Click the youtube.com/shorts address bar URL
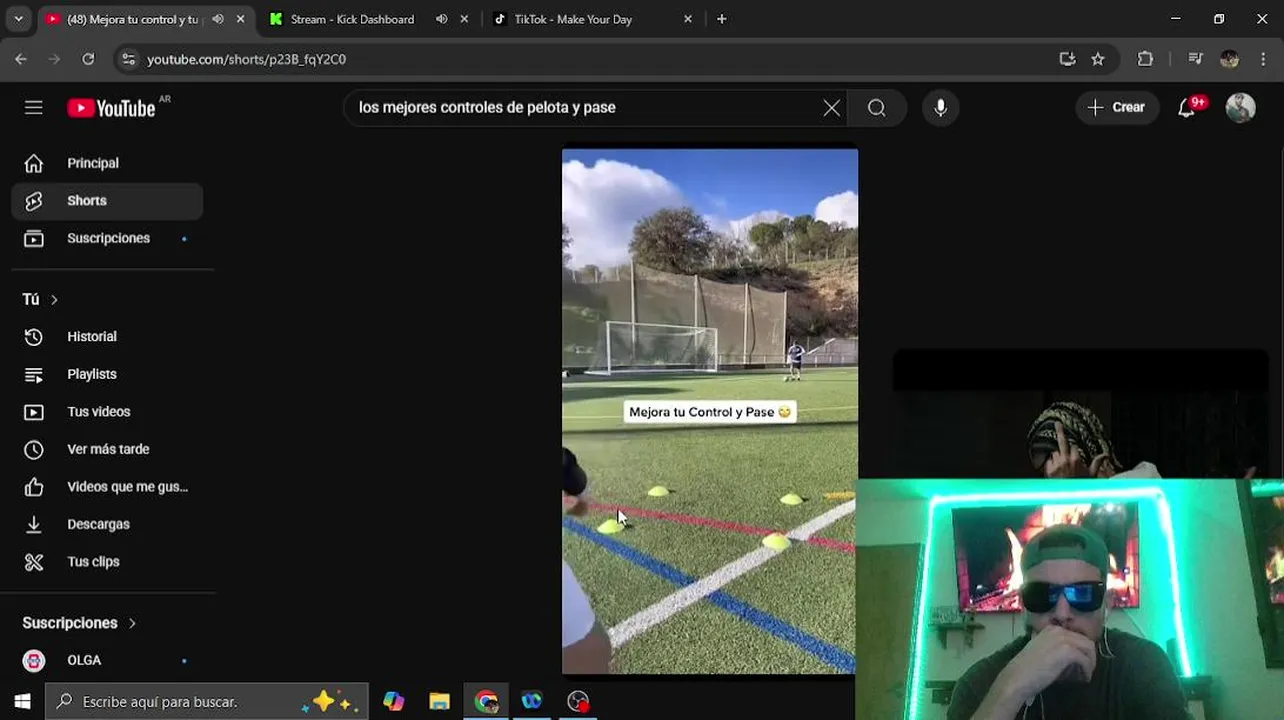 coord(247,59)
